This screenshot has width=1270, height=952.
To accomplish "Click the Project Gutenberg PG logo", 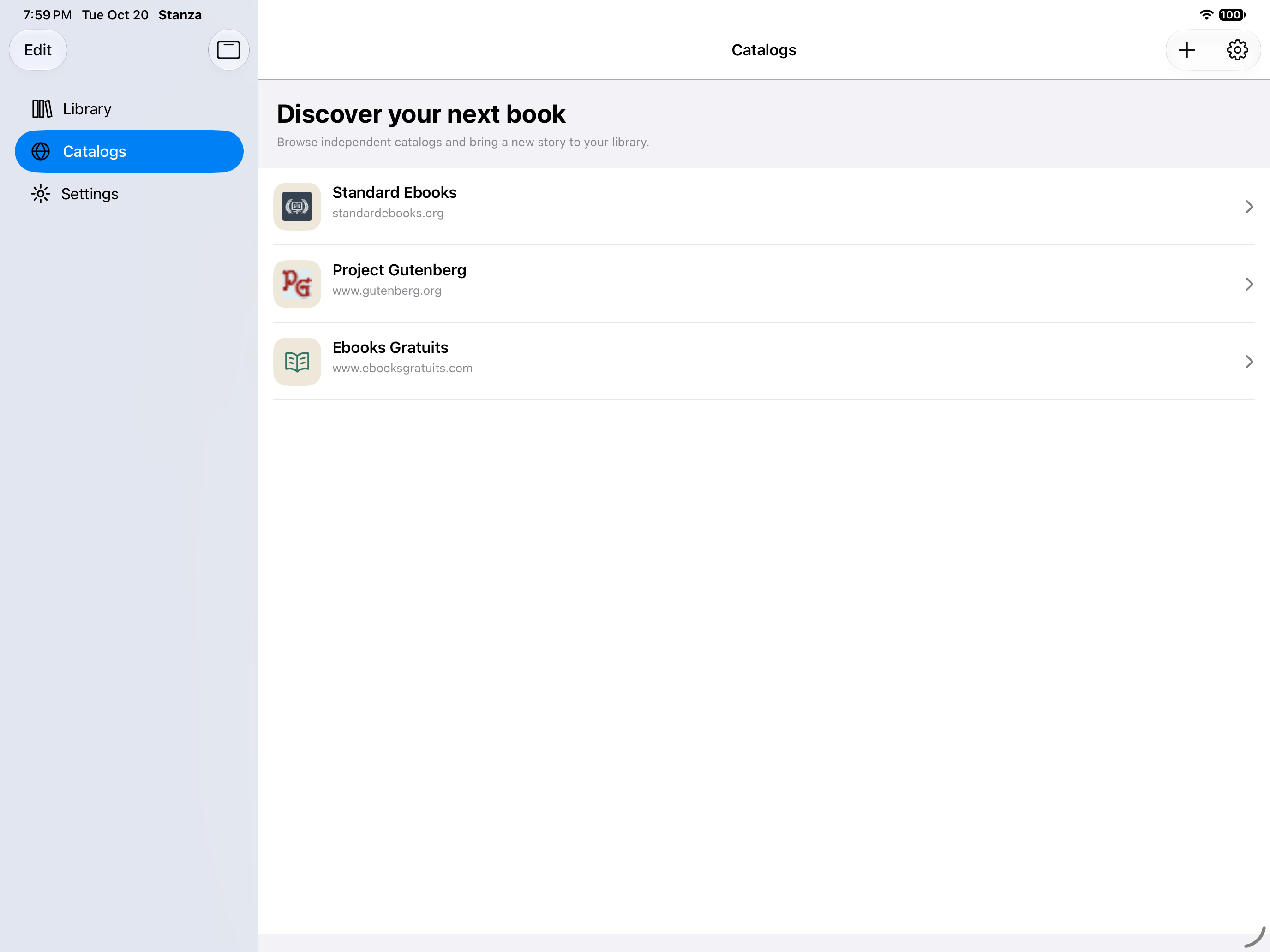I will (x=297, y=284).
